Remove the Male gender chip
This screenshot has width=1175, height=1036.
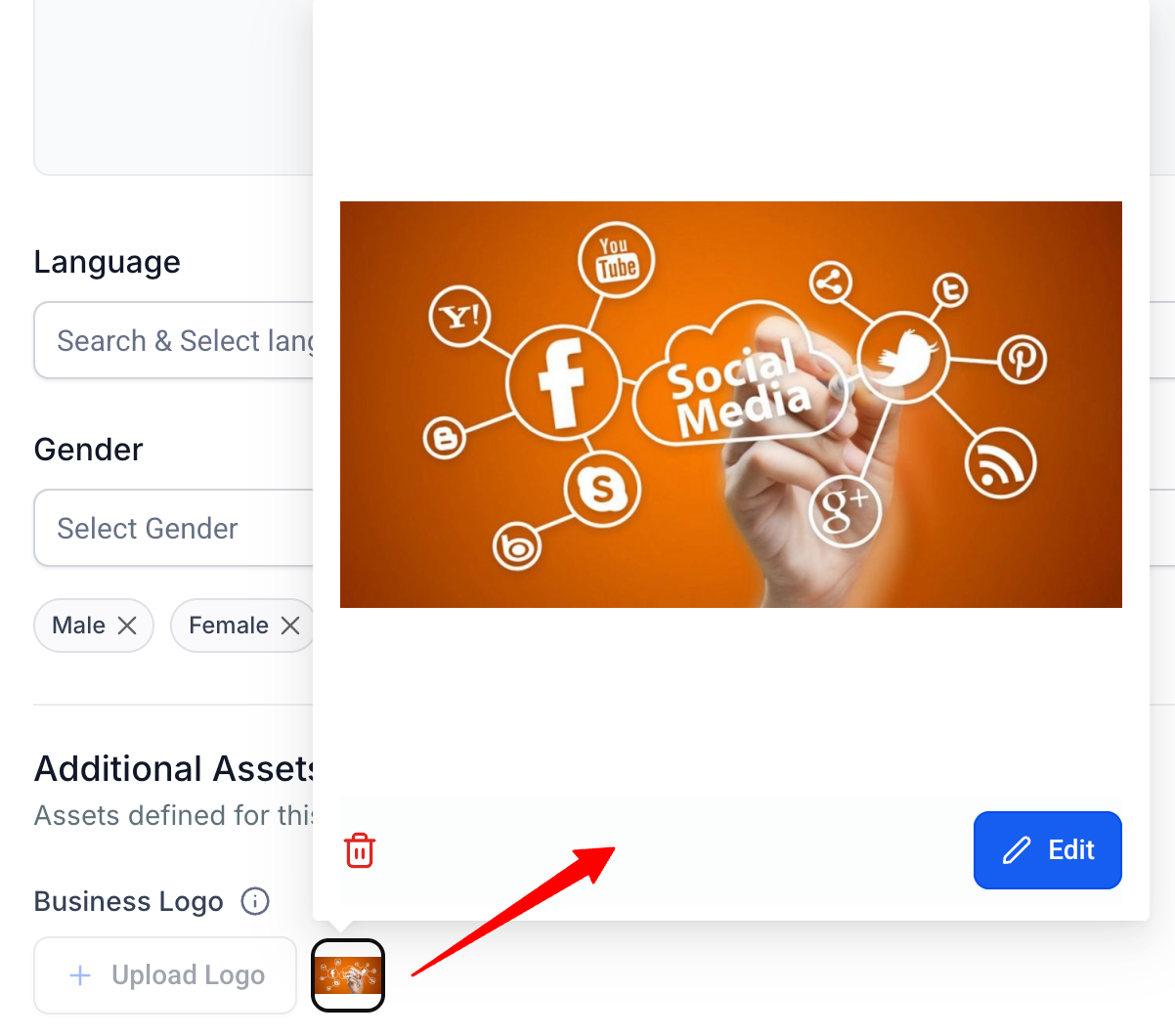(127, 626)
